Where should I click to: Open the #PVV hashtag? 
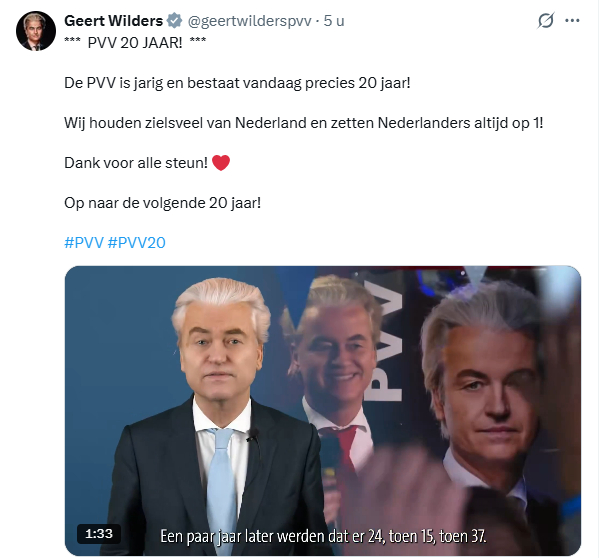tap(84, 243)
